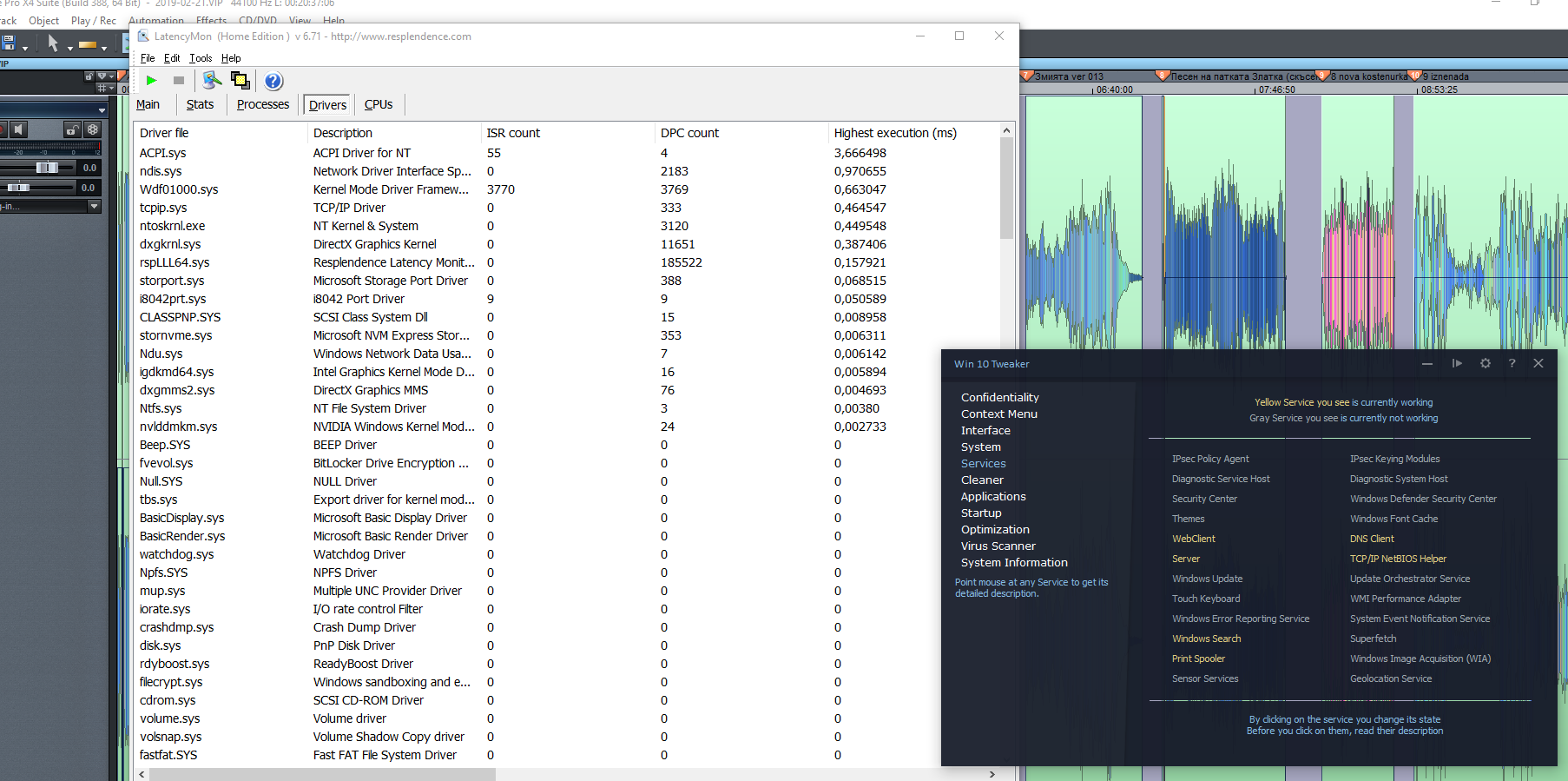This screenshot has height=781, width=1568.
Task: Toggle the DNS Client service
Action: (1372, 539)
